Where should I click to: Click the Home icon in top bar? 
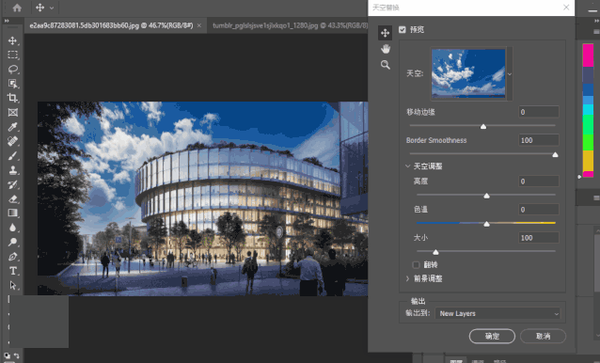coord(17,8)
